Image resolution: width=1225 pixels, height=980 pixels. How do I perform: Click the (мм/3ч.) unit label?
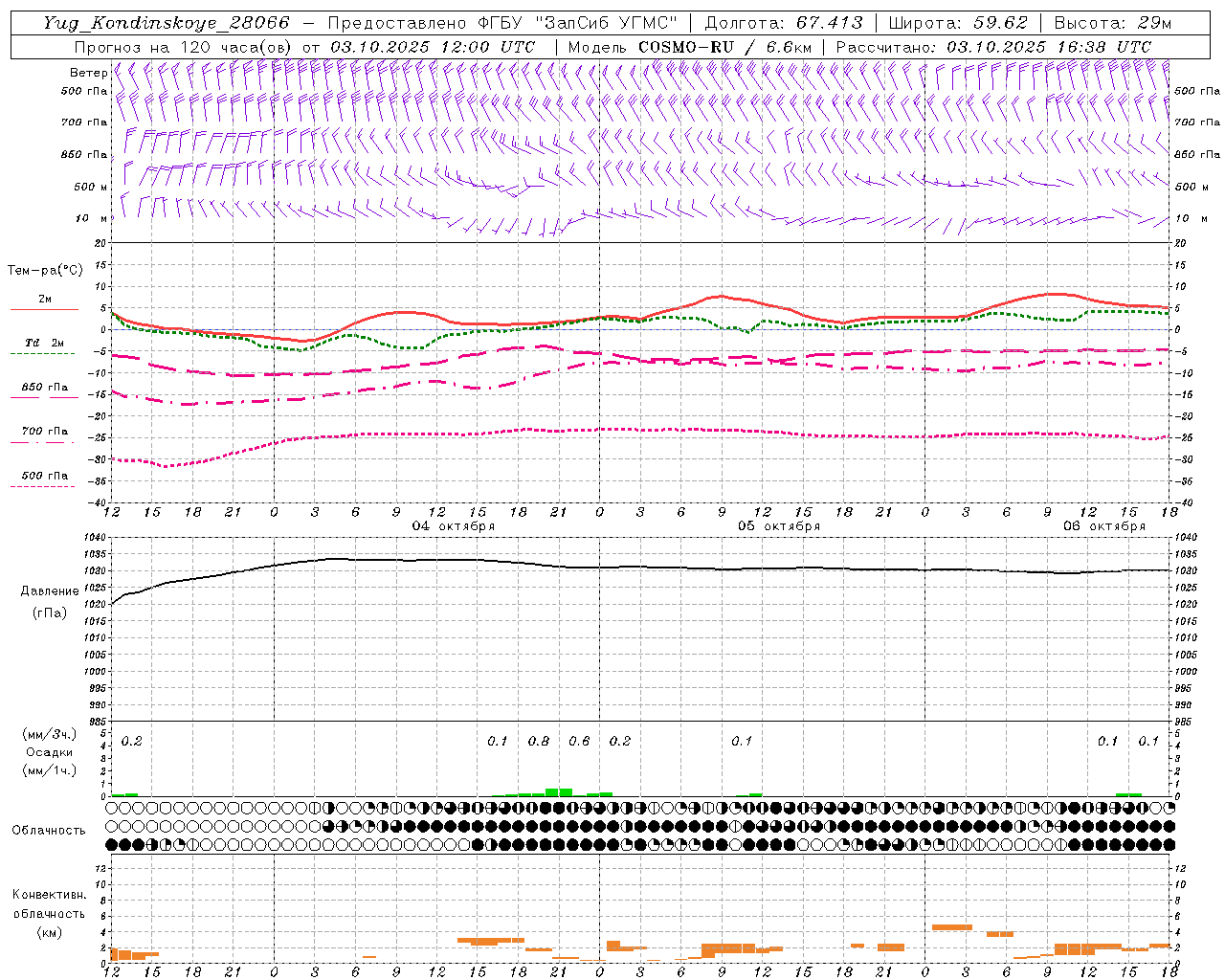(49, 734)
